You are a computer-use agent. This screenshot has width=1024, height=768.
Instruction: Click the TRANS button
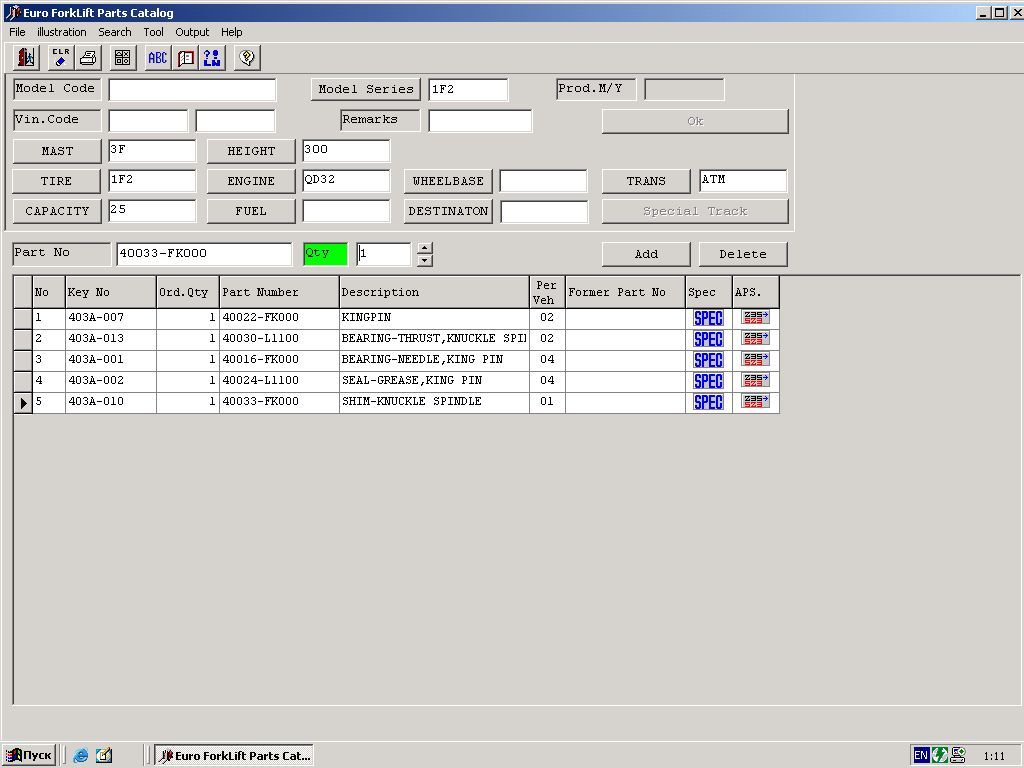[x=646, y=181]
